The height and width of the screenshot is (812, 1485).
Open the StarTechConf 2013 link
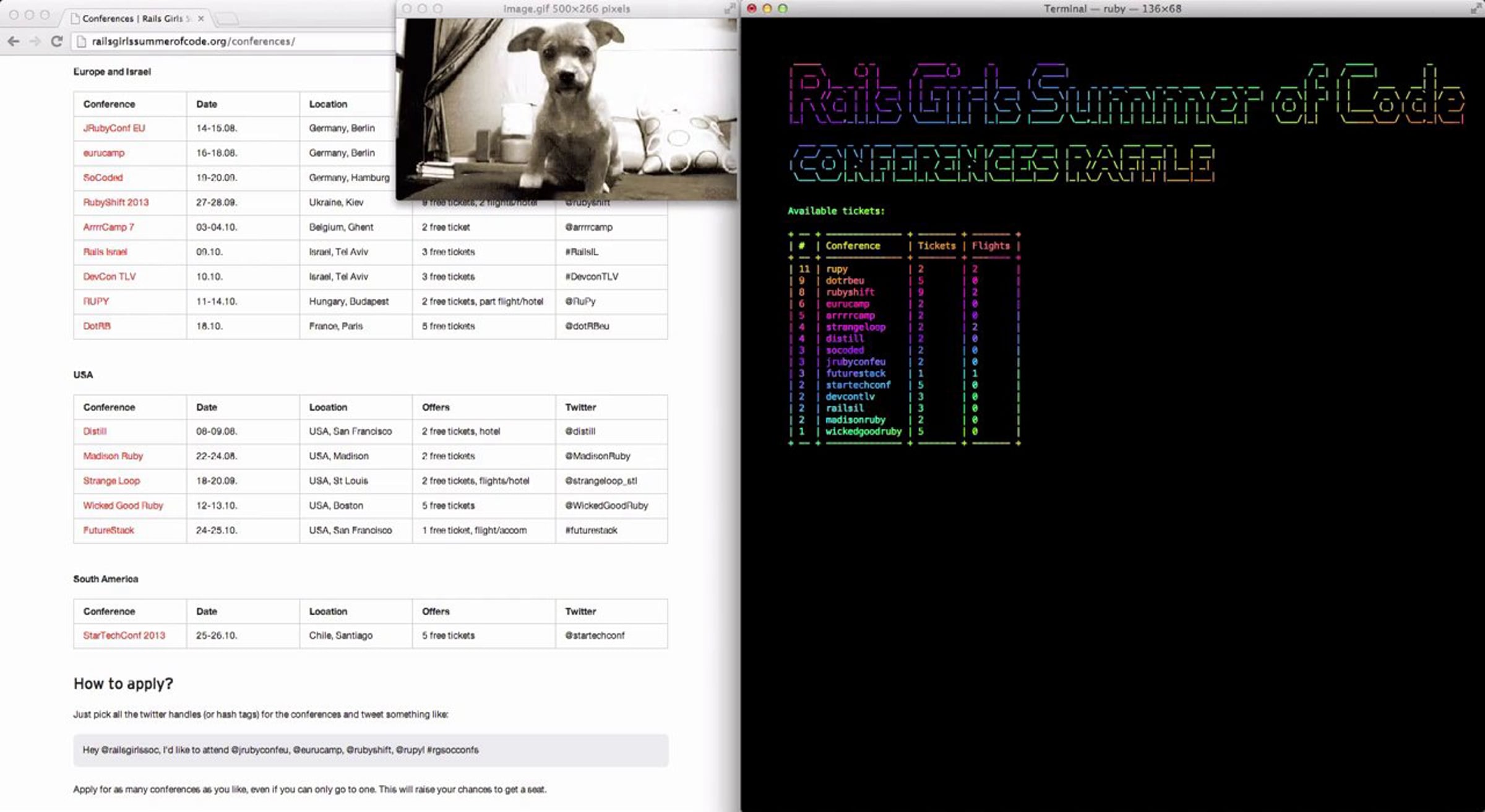(124, 635)
